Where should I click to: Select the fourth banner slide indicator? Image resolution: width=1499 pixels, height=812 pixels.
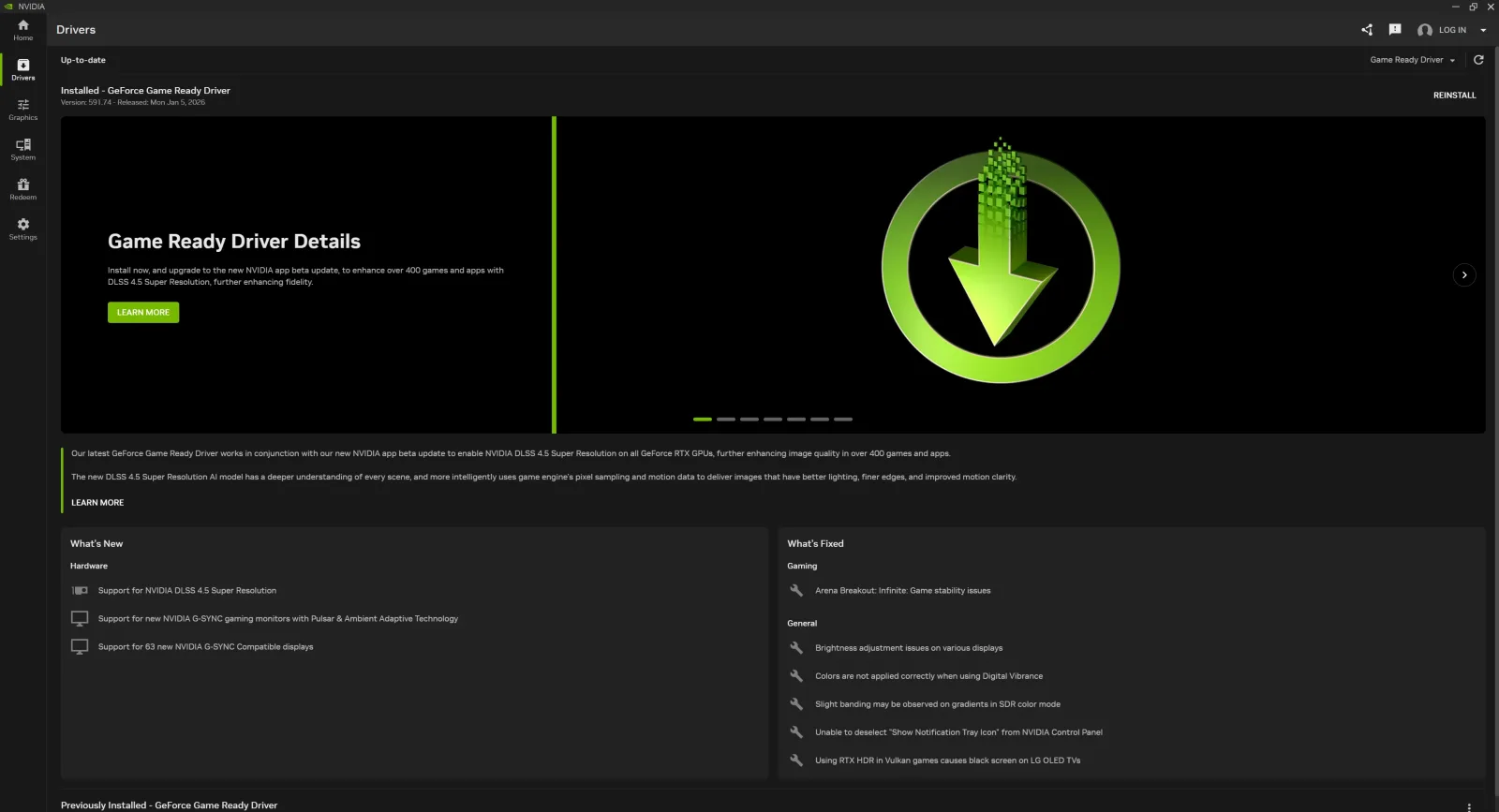coord(773,420)
